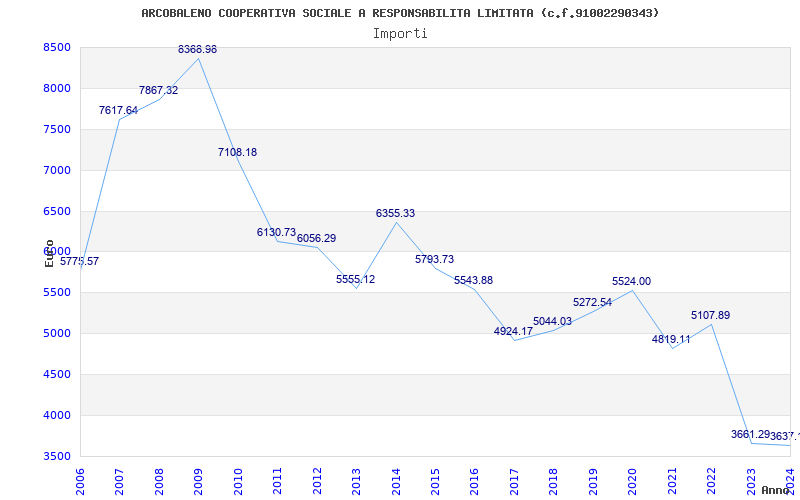
Task: Click the data label 7617.64
Action: coord(118,110)
